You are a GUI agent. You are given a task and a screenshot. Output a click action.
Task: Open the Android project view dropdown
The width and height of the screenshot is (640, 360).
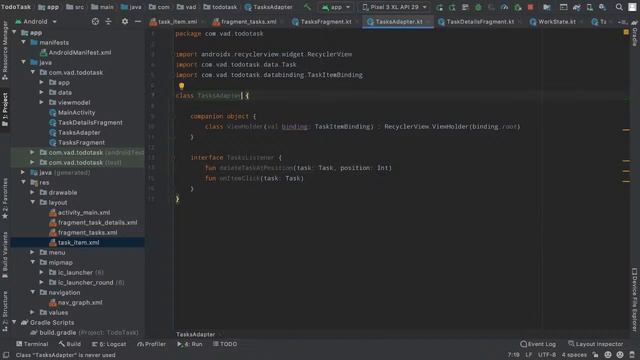pos(36,21)
